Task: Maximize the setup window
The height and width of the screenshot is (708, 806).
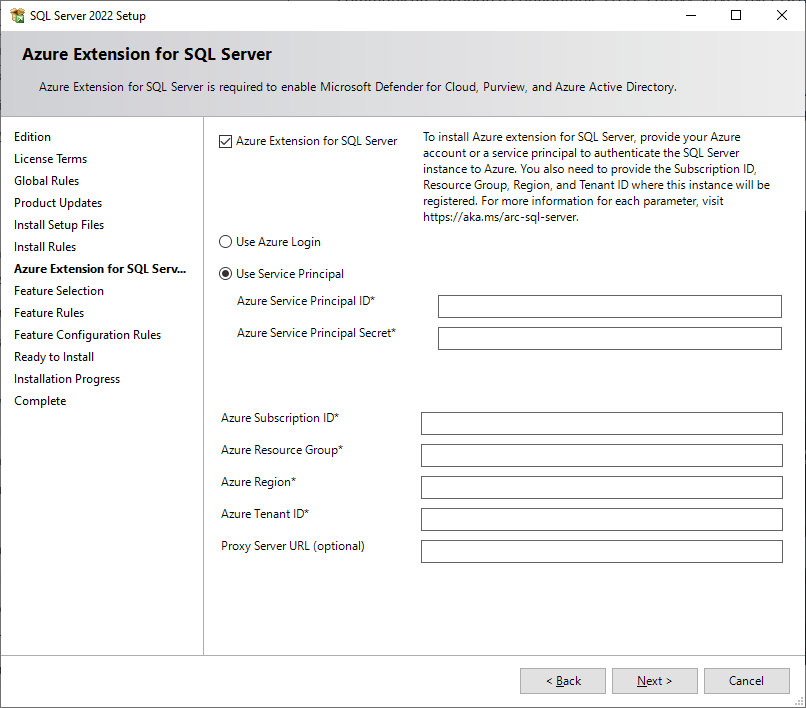Action: pos(736,15)
